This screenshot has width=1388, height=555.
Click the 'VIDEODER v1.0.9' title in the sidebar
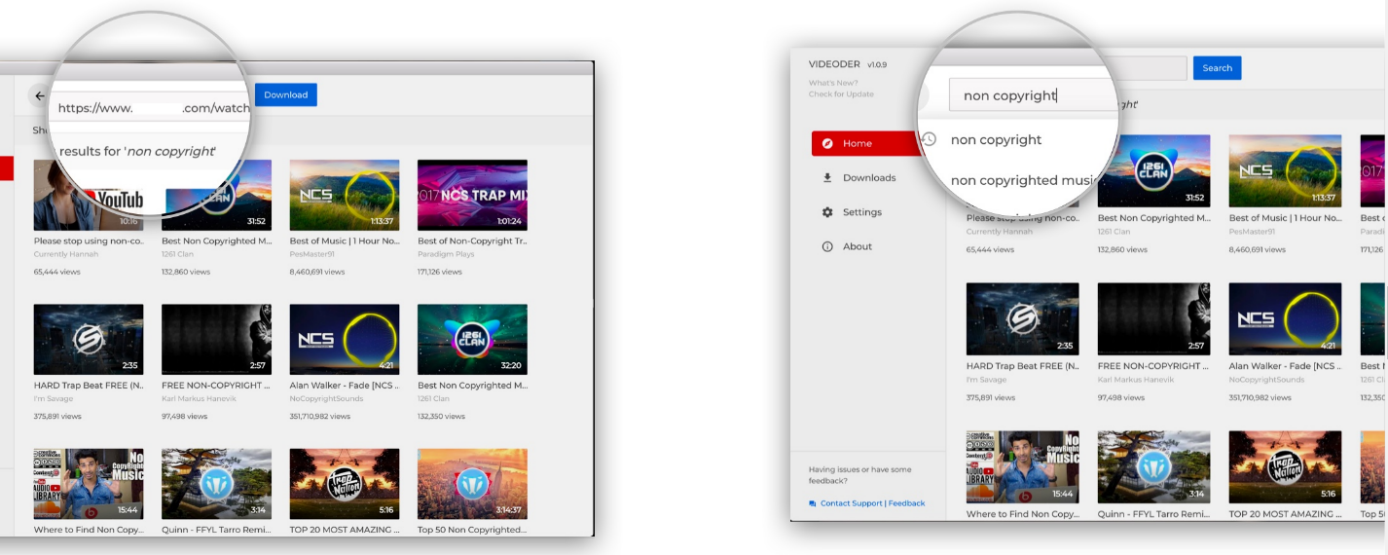tap(847, 64)
